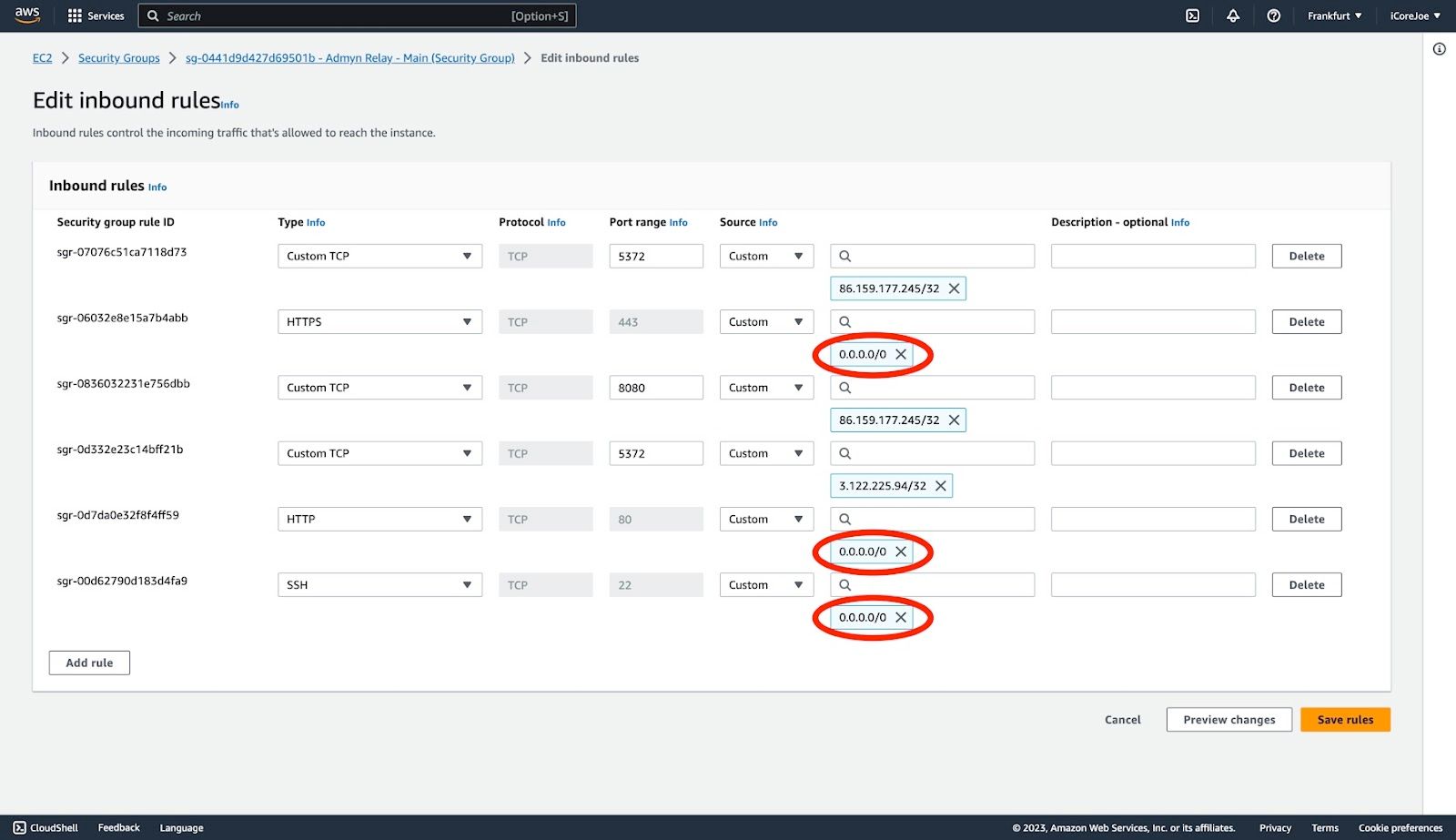
Task: Focus the AWS search bar
Action: pos(357,15)
